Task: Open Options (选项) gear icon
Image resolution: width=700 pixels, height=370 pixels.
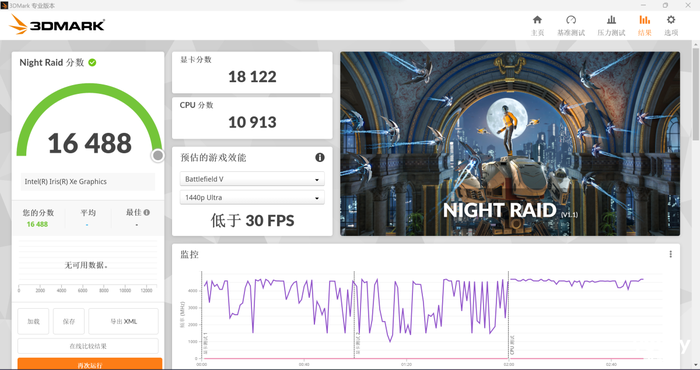Action: 671,20
